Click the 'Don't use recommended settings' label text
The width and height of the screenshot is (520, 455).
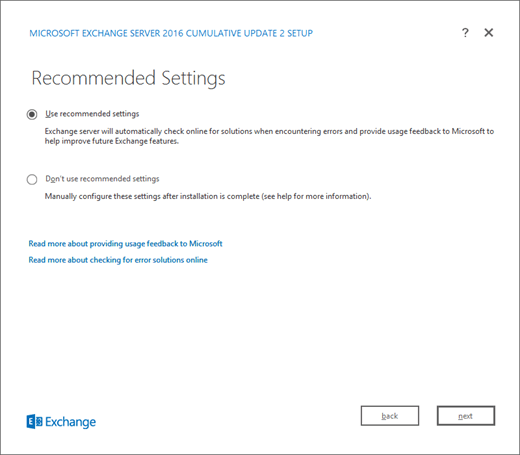pyautogui.click(x=102, y=179)
